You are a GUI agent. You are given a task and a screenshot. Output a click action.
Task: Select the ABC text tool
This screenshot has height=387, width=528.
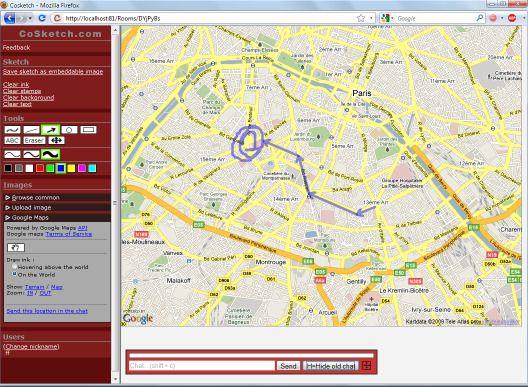[12, 140]
